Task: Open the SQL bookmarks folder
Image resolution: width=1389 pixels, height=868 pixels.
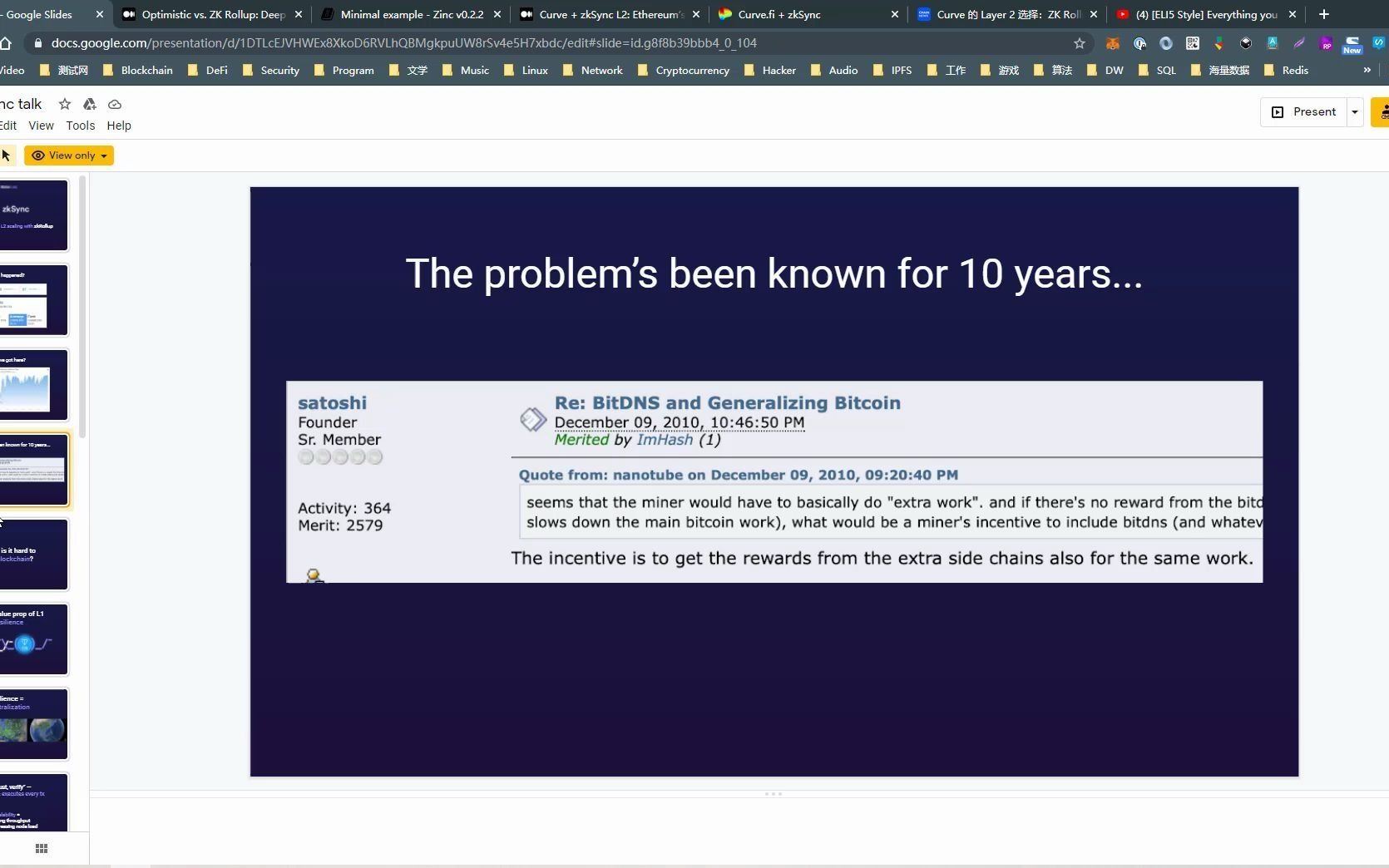Action: [1157, 70]
